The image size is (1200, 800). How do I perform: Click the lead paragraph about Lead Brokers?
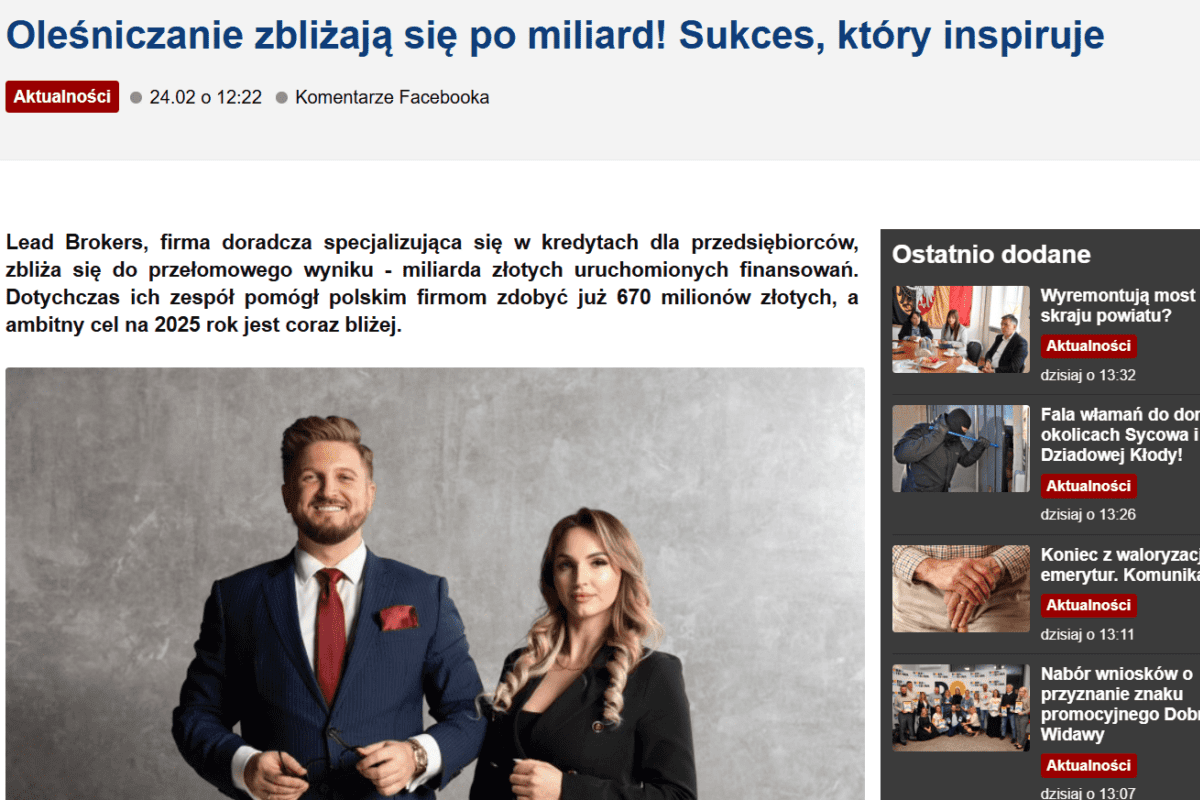pyautogui.click(x=432, y=284)
